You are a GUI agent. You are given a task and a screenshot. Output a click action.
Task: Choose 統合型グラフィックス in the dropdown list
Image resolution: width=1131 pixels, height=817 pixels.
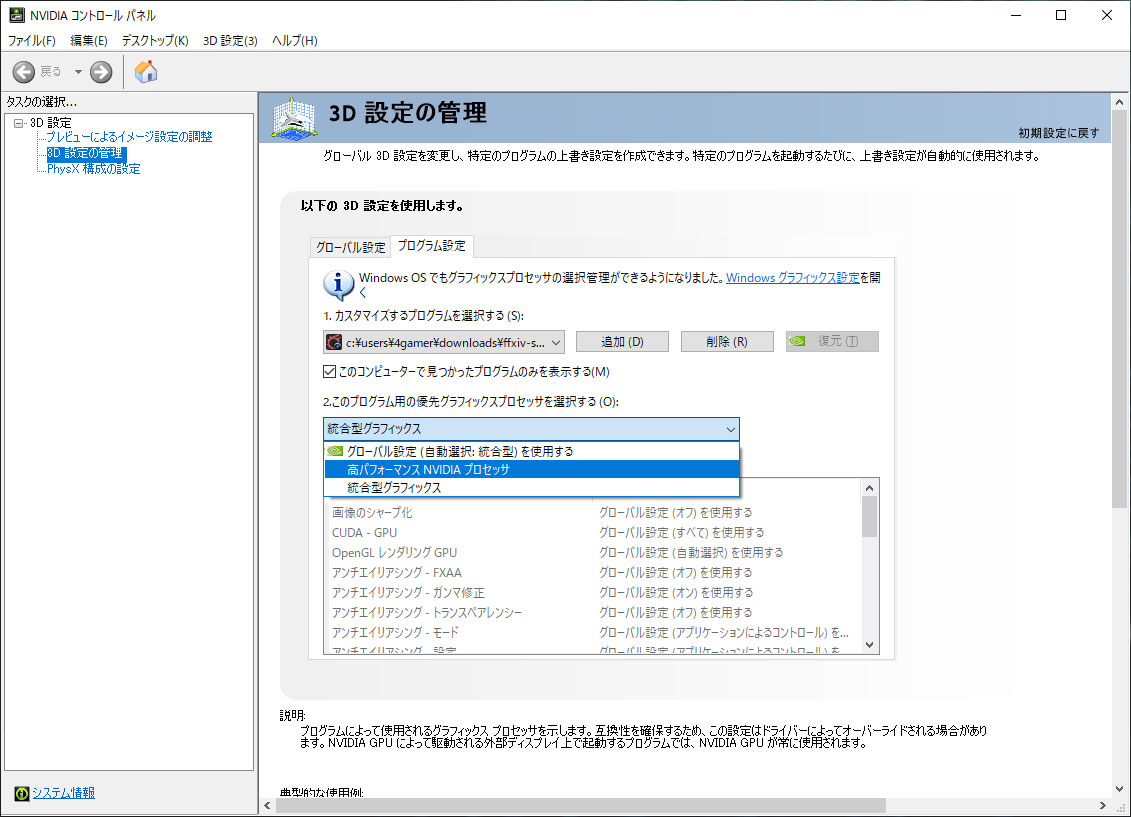click(x=532, y=487)
